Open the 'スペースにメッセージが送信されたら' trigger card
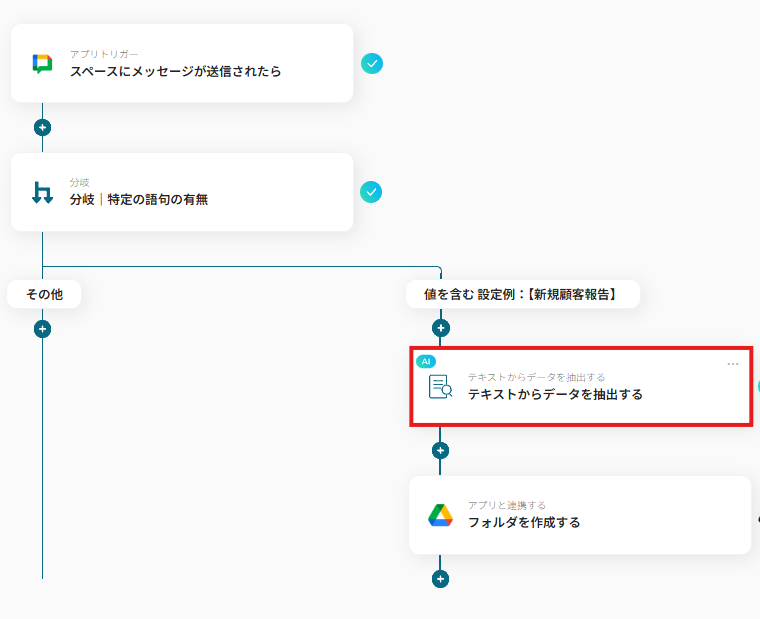Screen dimensions: 760x619 (x=182, y=63)
